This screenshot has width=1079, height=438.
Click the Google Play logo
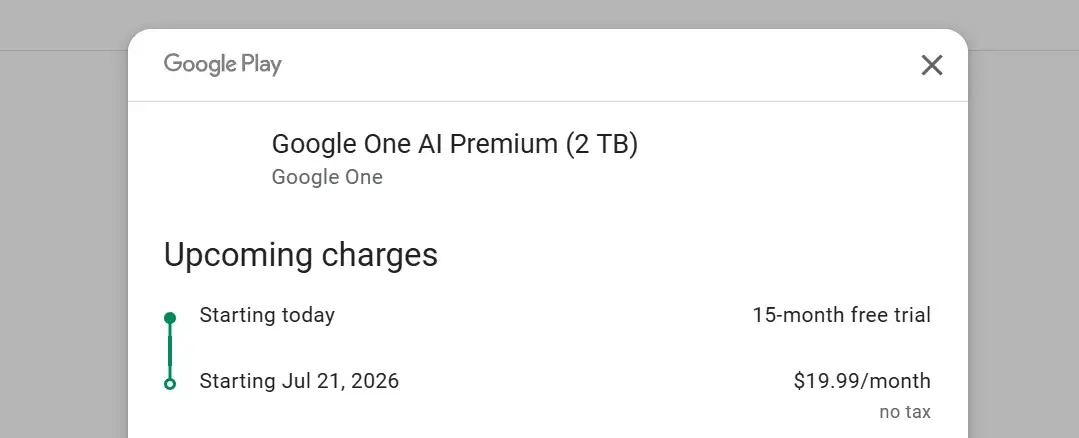(x=222, y=65)
